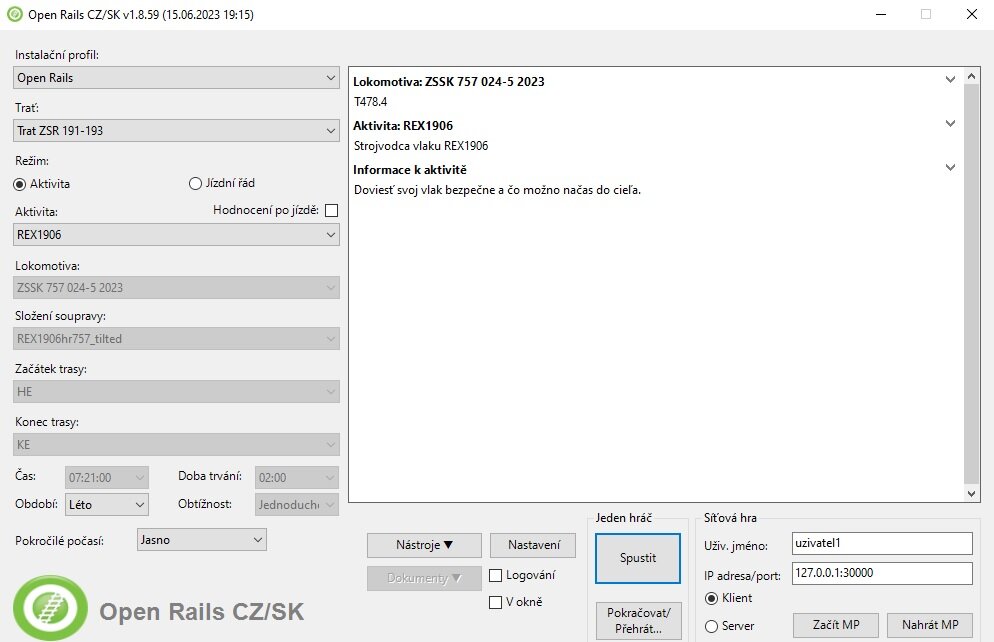Collapse the Aktivita REX1906 section chevron
The height and width of the screenshot is (642, 994).
click(950, 124)
